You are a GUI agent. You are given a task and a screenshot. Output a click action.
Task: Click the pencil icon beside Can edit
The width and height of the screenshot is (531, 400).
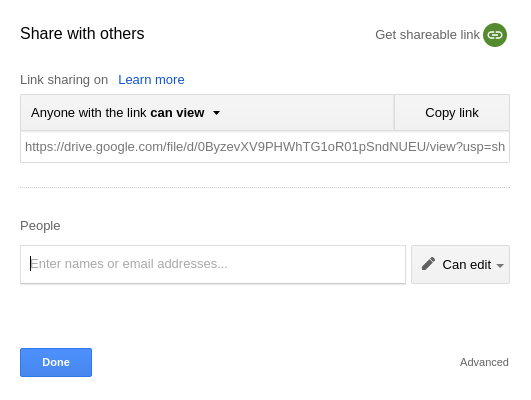[428, 264]
